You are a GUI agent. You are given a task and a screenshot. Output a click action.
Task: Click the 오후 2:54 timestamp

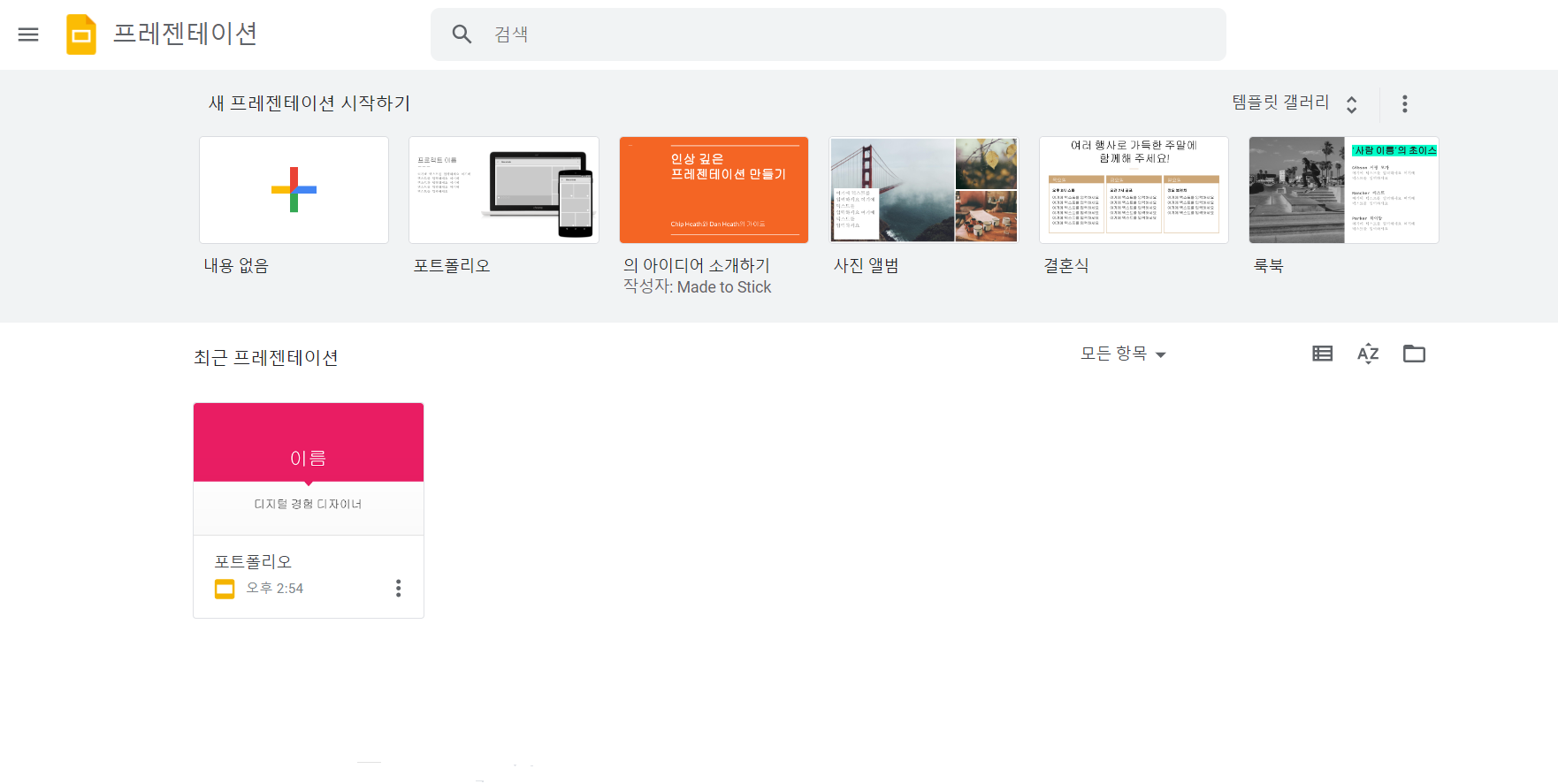click(274, 588)
